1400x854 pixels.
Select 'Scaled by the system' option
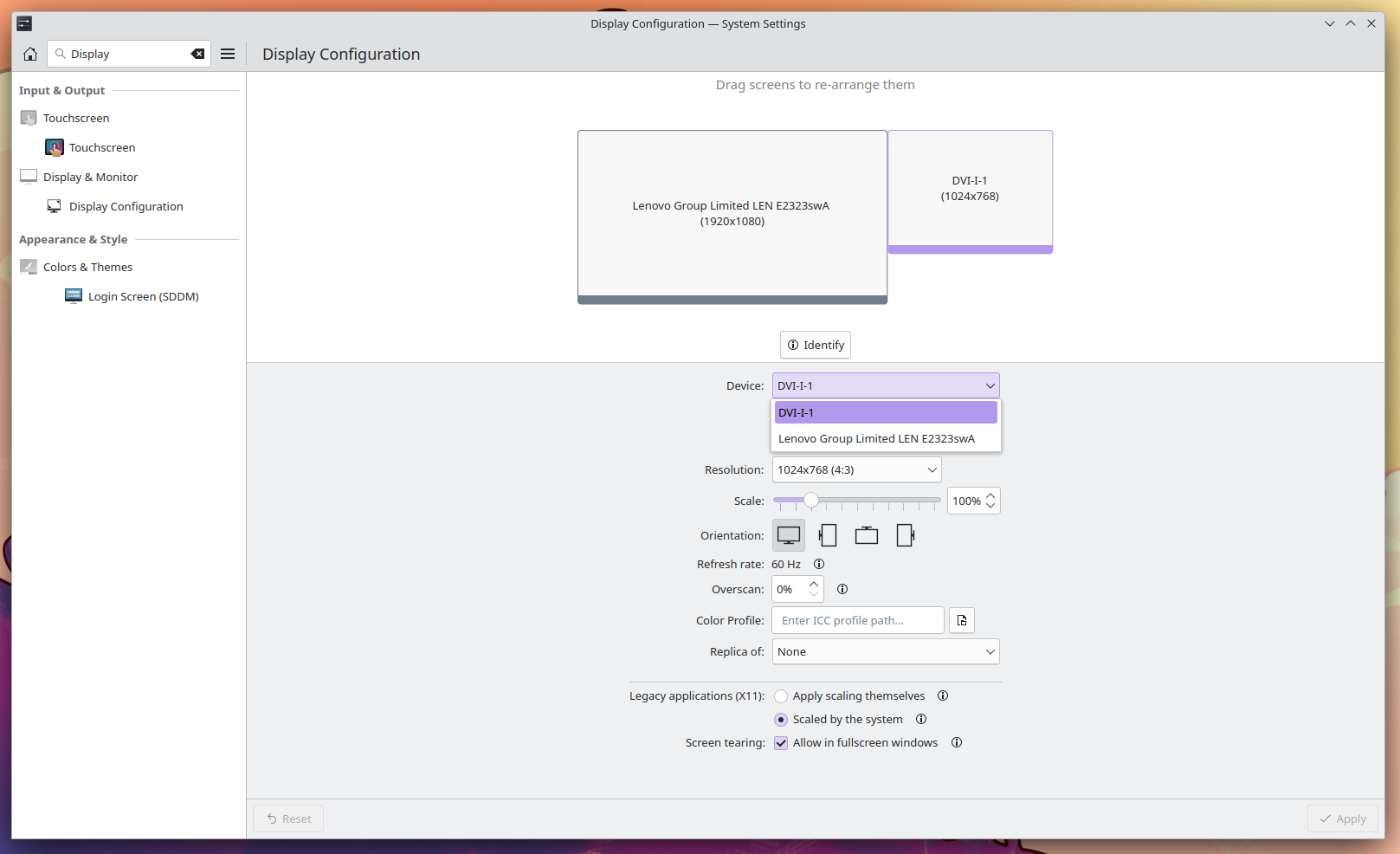coord(781,720)
